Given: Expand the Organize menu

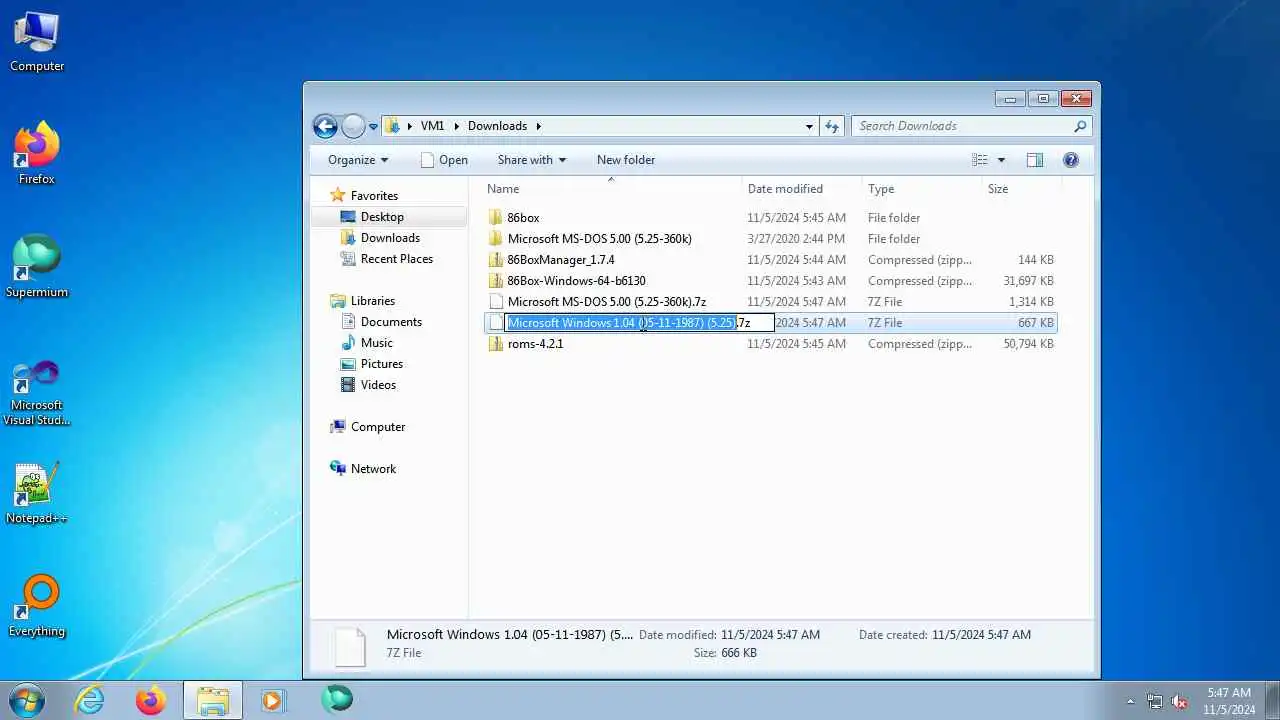Looking at the screenshot, I should (358, 160).
